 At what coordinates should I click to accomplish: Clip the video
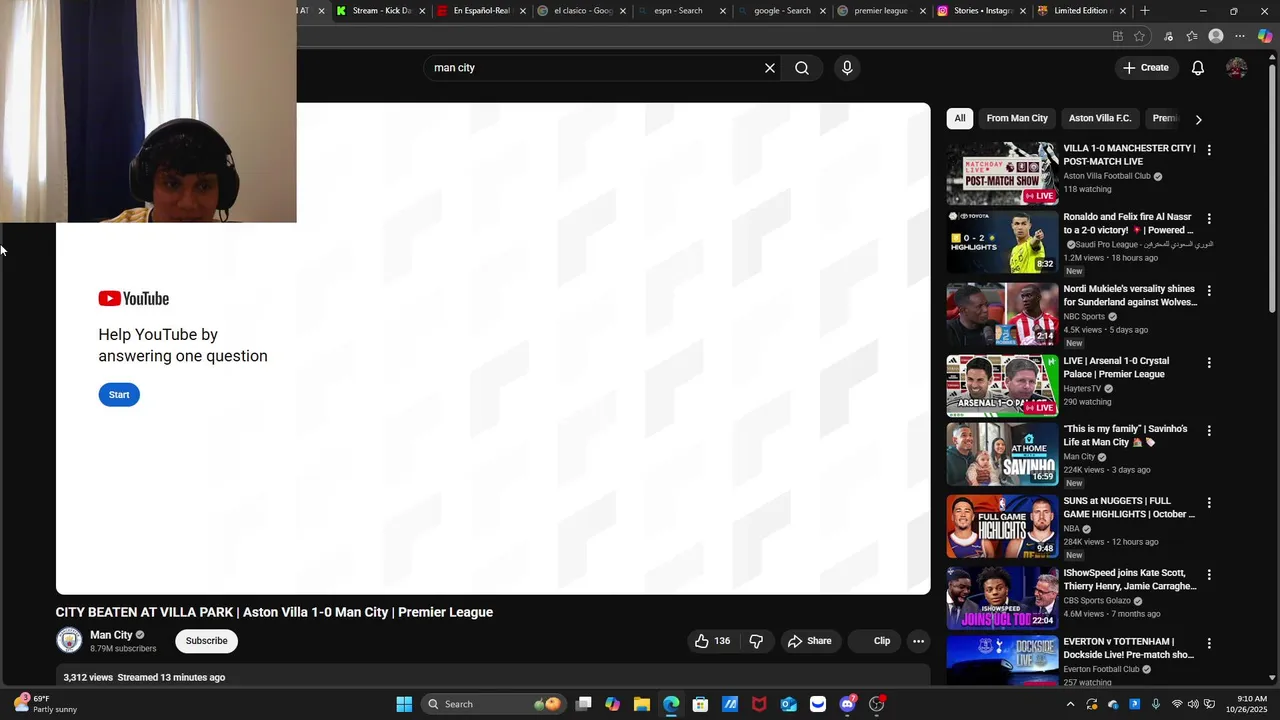[874, 641]
